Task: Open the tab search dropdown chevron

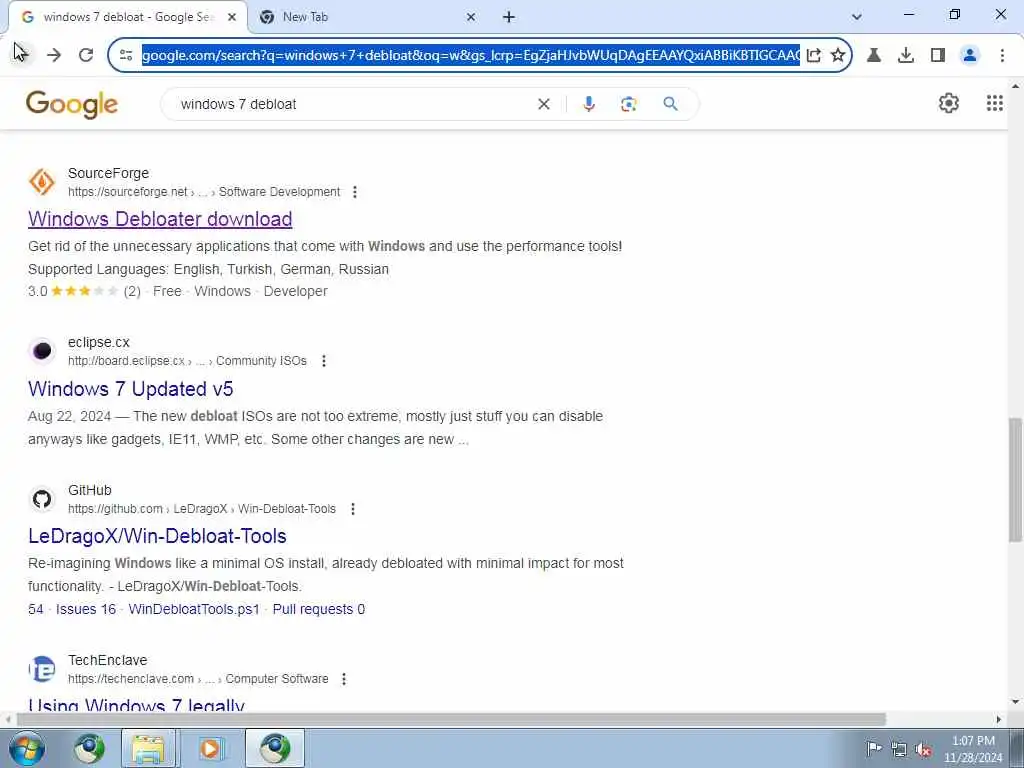Action: coord(856,17)
